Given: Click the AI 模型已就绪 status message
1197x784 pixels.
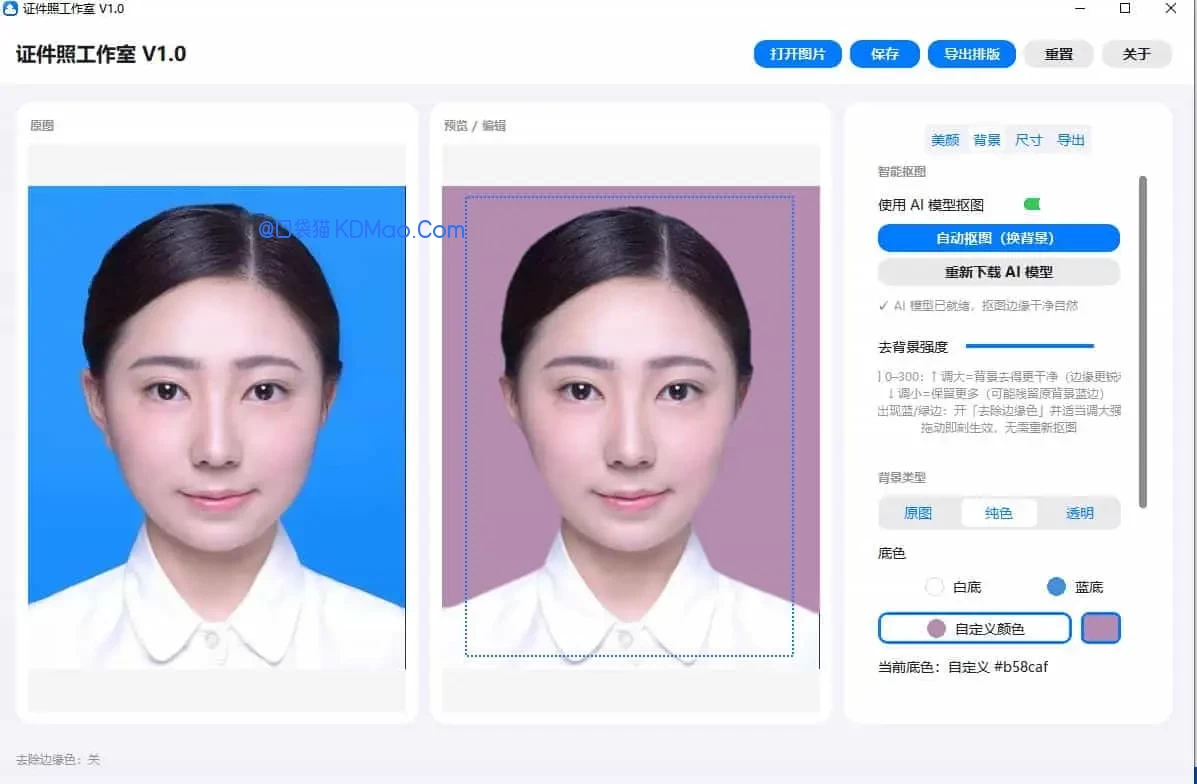Looking at the screenshot, I should pos(979,305).
